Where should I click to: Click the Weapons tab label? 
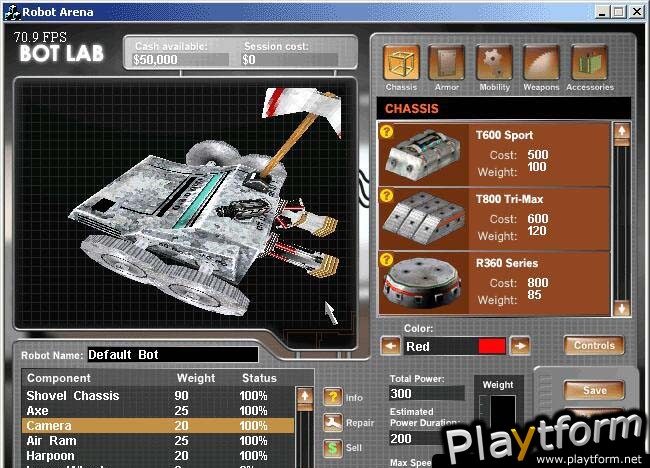coord(541,87)
